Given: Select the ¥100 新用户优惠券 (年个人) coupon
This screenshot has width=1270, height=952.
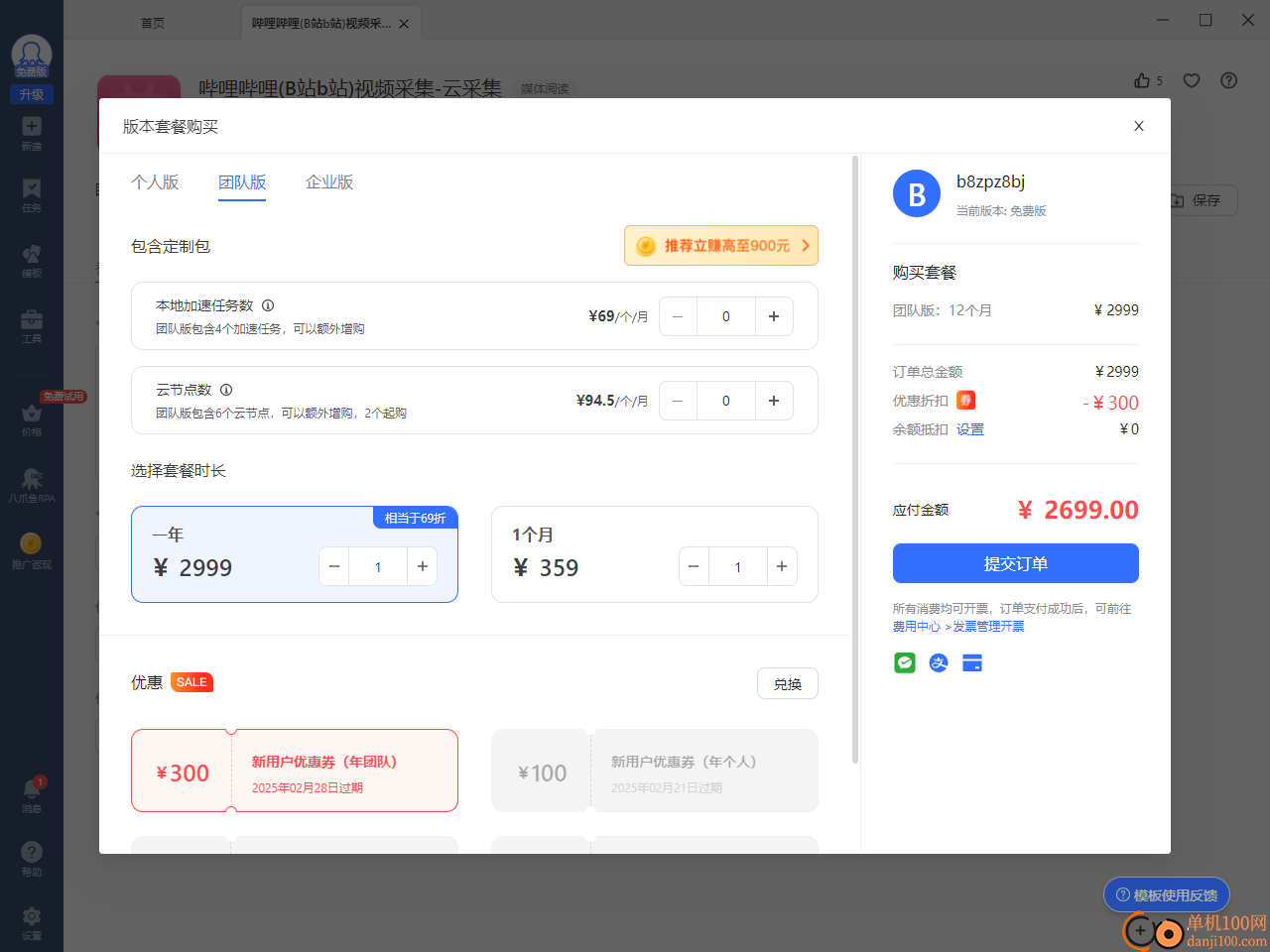Looking at the screenshot, I should pos(655,771).
